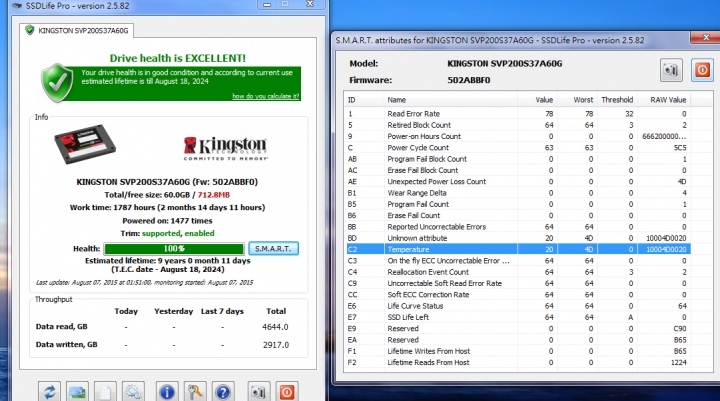Open the blank document report icon

point(105,392)
